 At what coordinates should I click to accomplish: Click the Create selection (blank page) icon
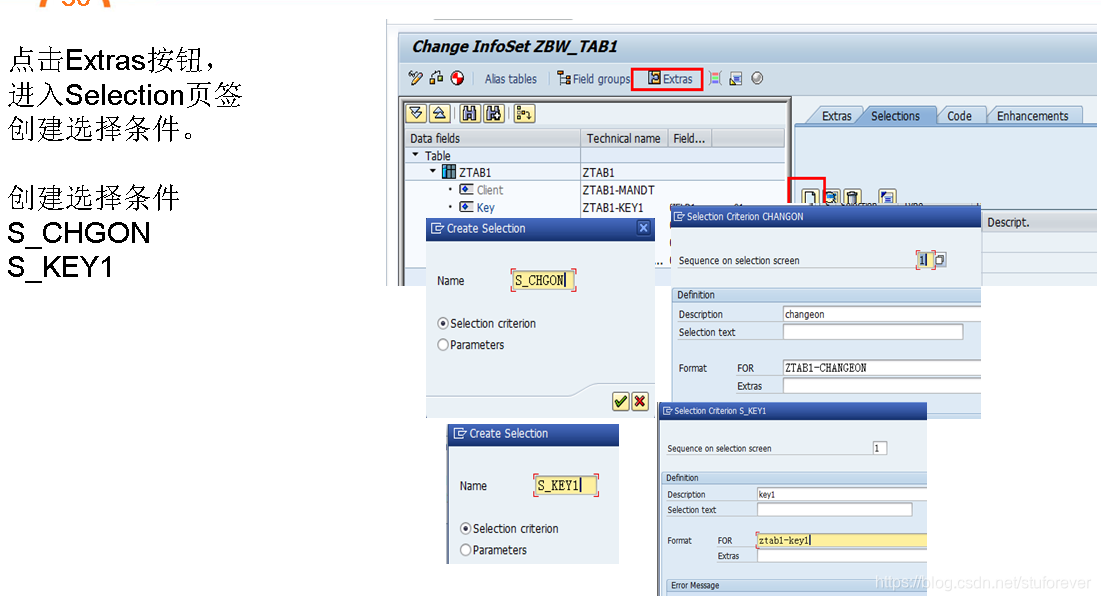tap(810, 197)
